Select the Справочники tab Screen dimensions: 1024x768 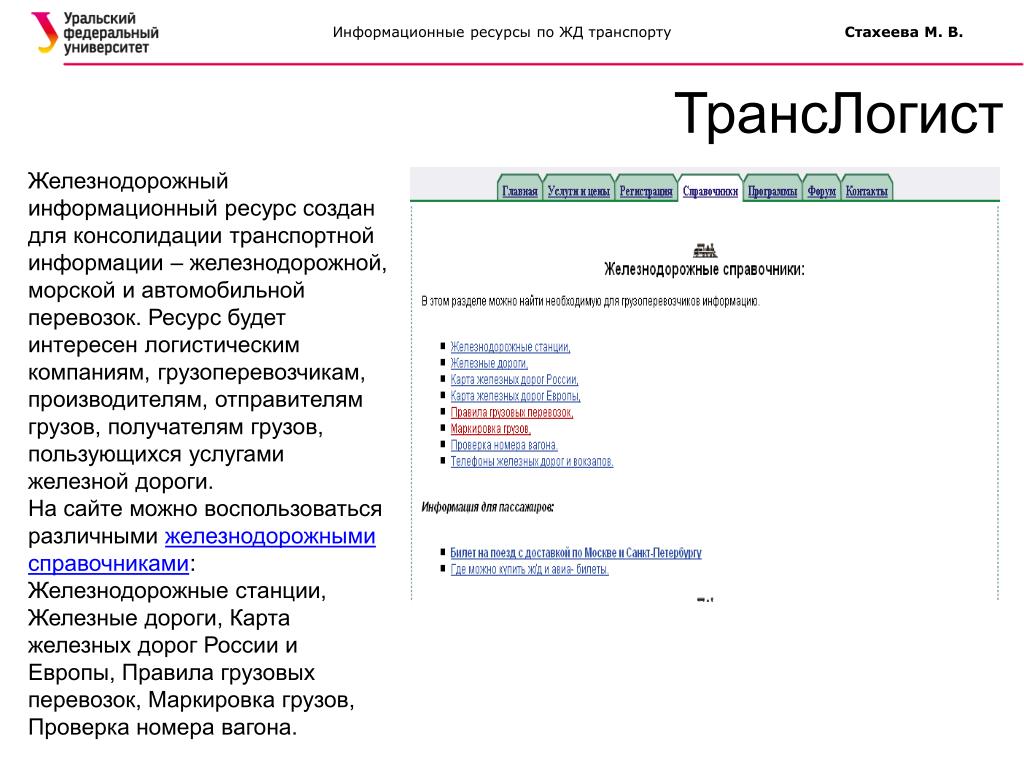[x=711, y=190]
